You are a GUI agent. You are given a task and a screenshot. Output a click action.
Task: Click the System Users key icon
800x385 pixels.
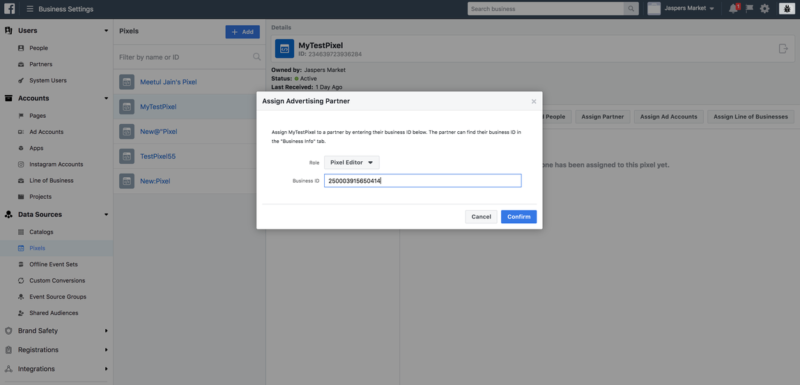click(21, 81)
